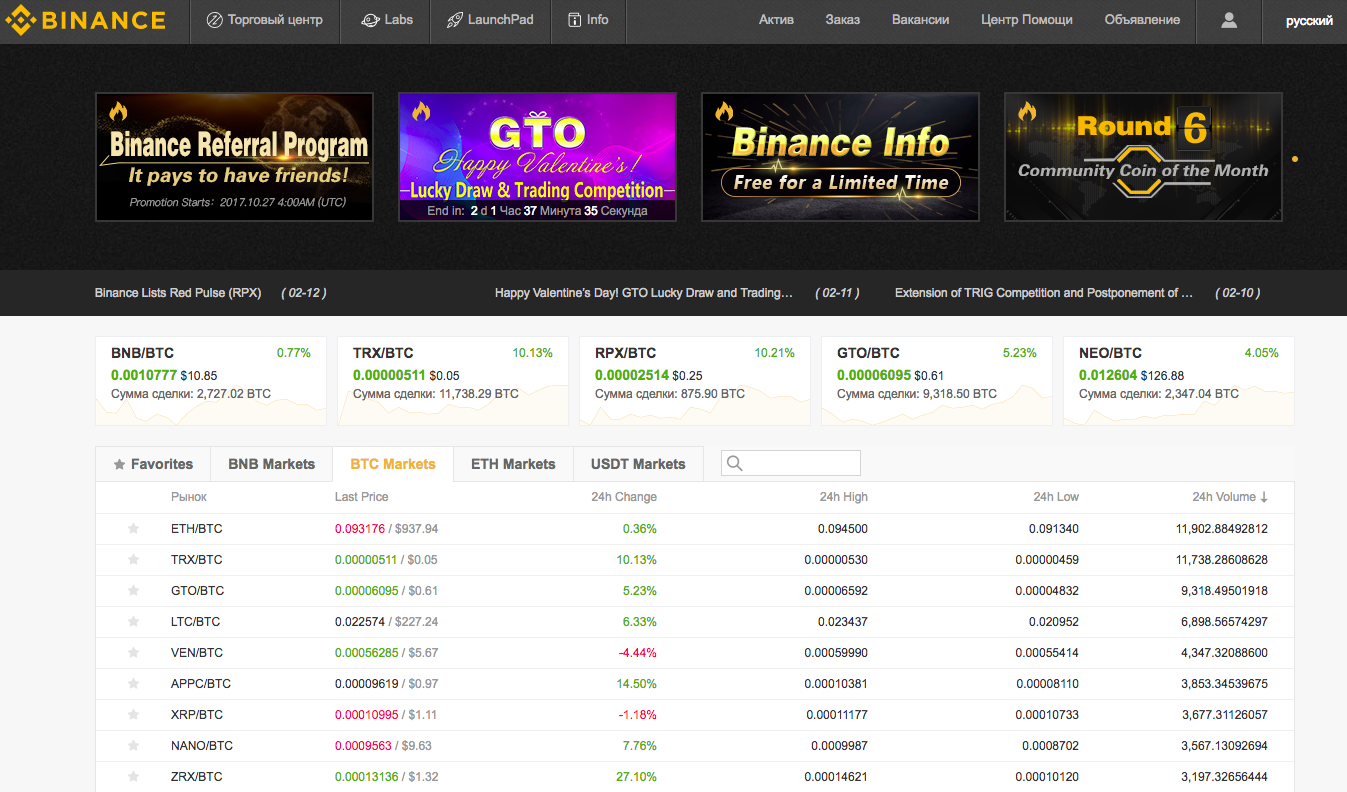Open Binance Lists Red Pulse announcement
Viewport: 1347px width, 792px height.
[x=178, y=293]
